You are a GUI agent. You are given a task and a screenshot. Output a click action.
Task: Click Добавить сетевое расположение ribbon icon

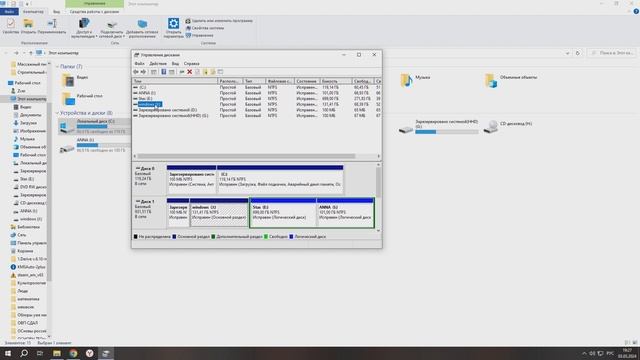tap(142, 28)
